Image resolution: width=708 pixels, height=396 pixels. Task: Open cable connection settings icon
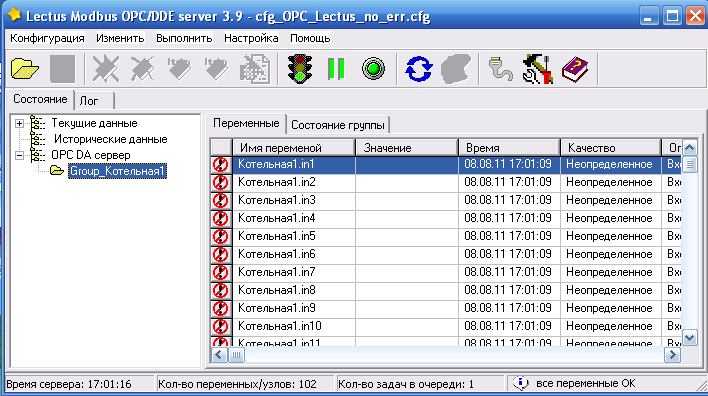[x=500, y=69]
